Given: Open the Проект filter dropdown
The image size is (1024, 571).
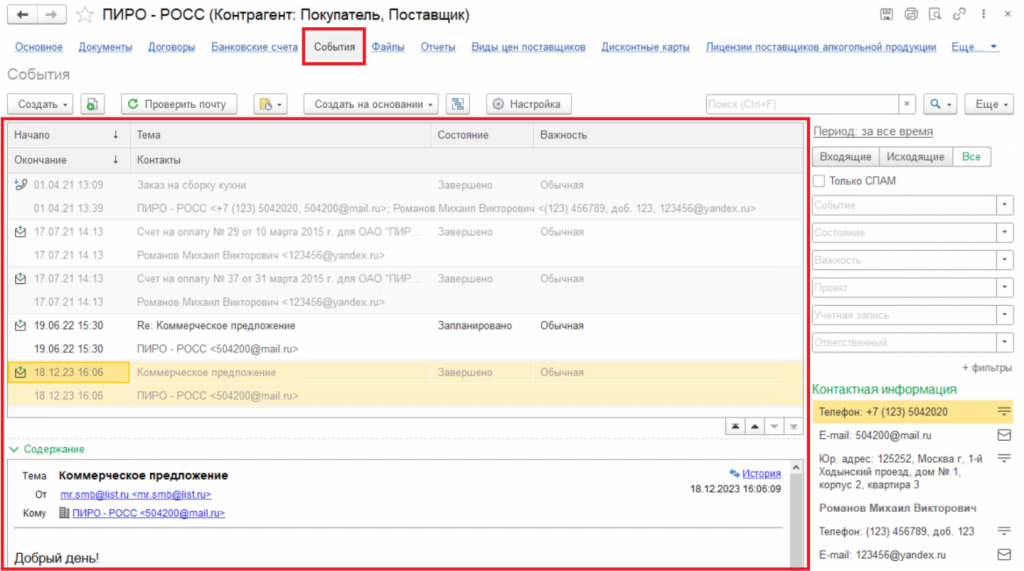Looking at the screenshot, I should (x=1004, y=287).
